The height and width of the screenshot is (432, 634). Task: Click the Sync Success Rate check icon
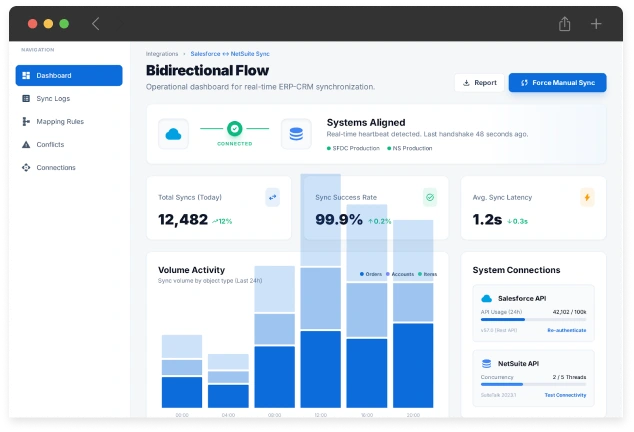click(x=430, y=197)
